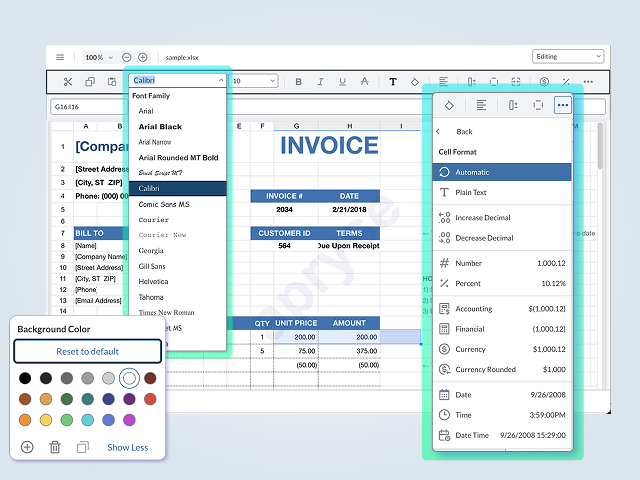Image resolution: width=640 pixels, height=480 pixels.
Task: Click the zoom in plus icon
Action: [x=142, y=57]
